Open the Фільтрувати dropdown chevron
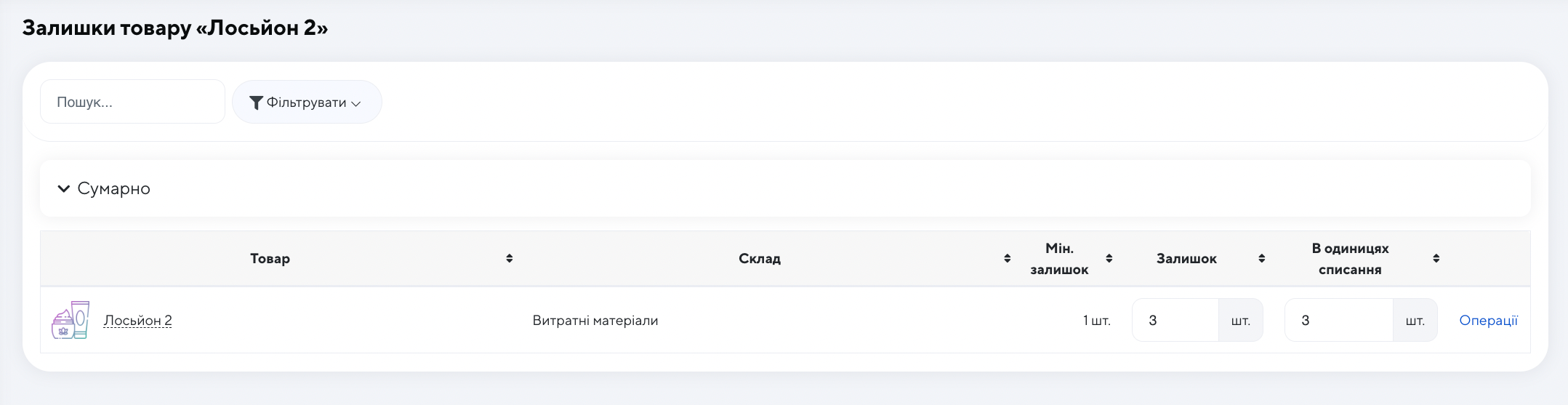The width and height of the screenshot is (1568, 405). point(356,103)
